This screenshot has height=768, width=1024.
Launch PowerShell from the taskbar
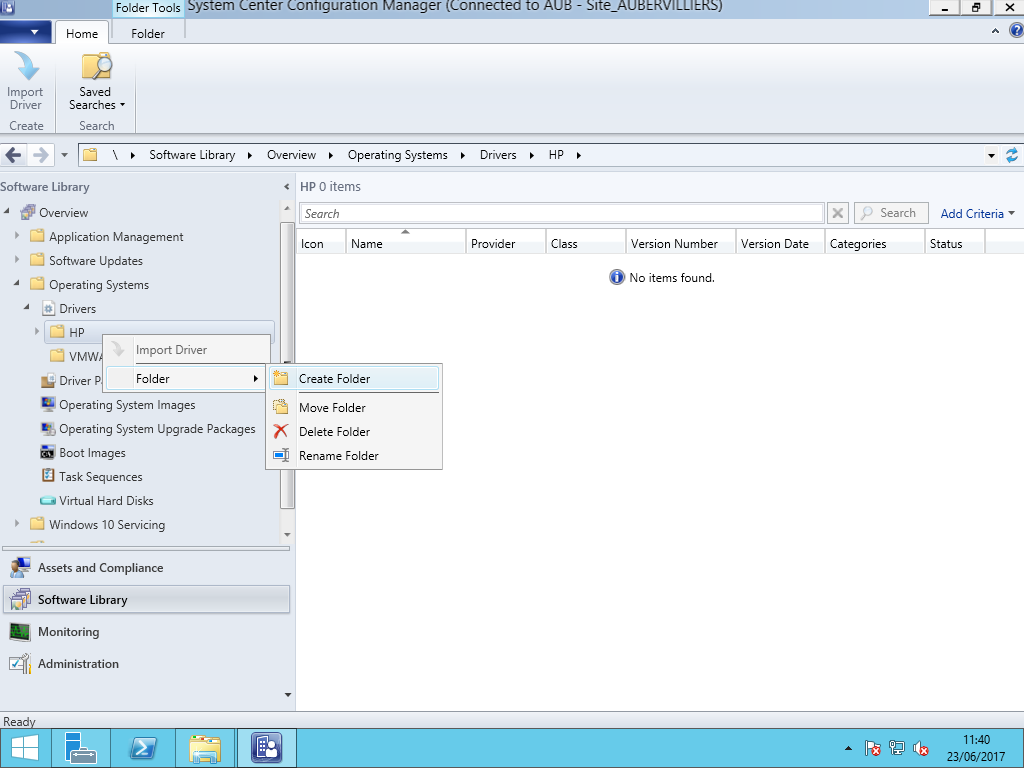(142, 748)
